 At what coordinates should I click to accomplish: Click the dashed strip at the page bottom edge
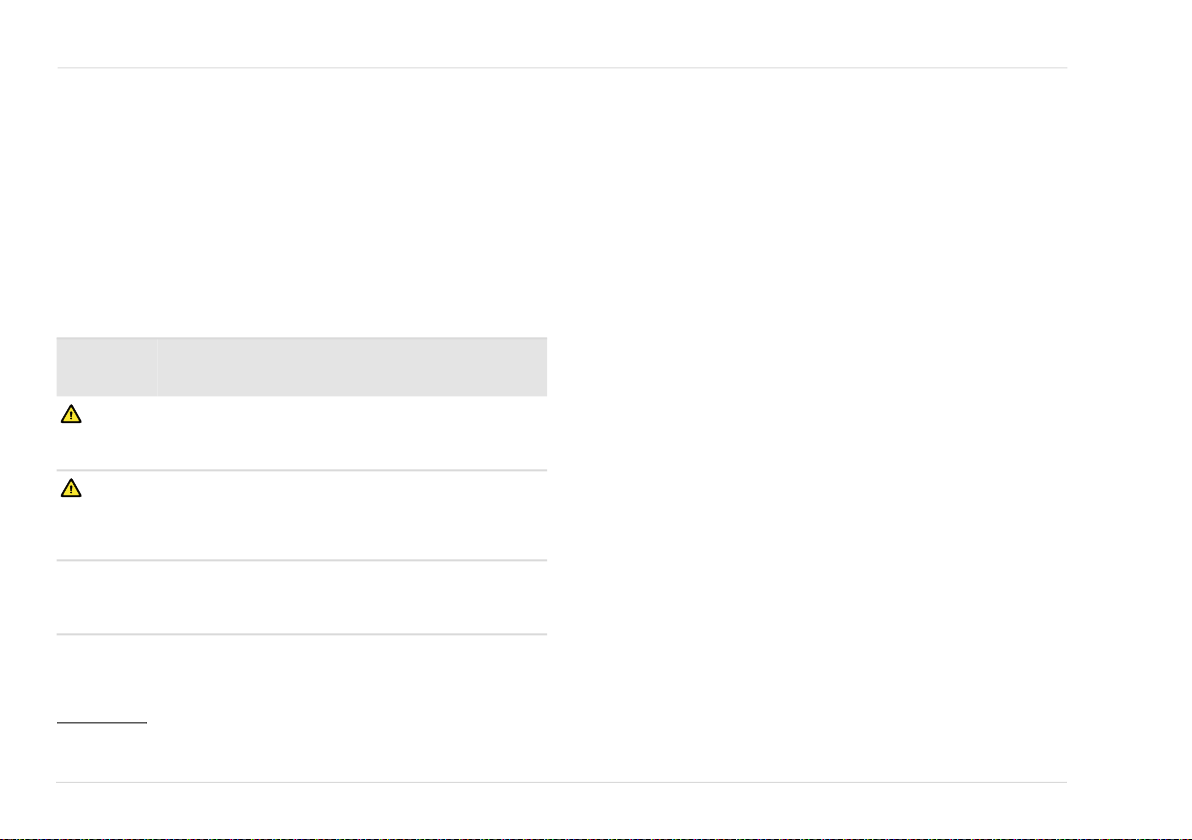[x=596, y=838]
